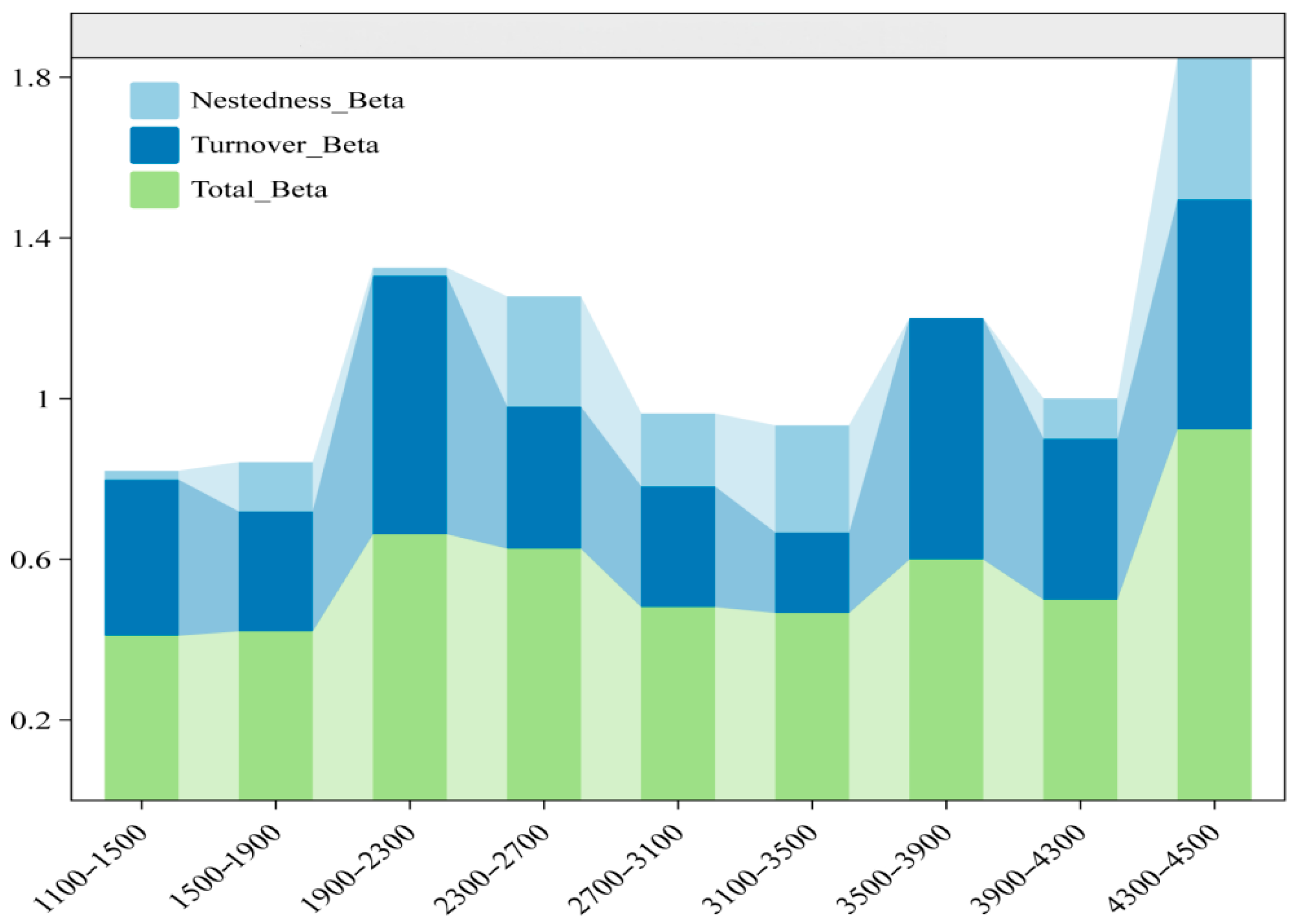Pick the dark blue Turnover segment of bar 1900–2300
Screen dimensions: 1295x924
pyautogui.click(x=410, y=405)
